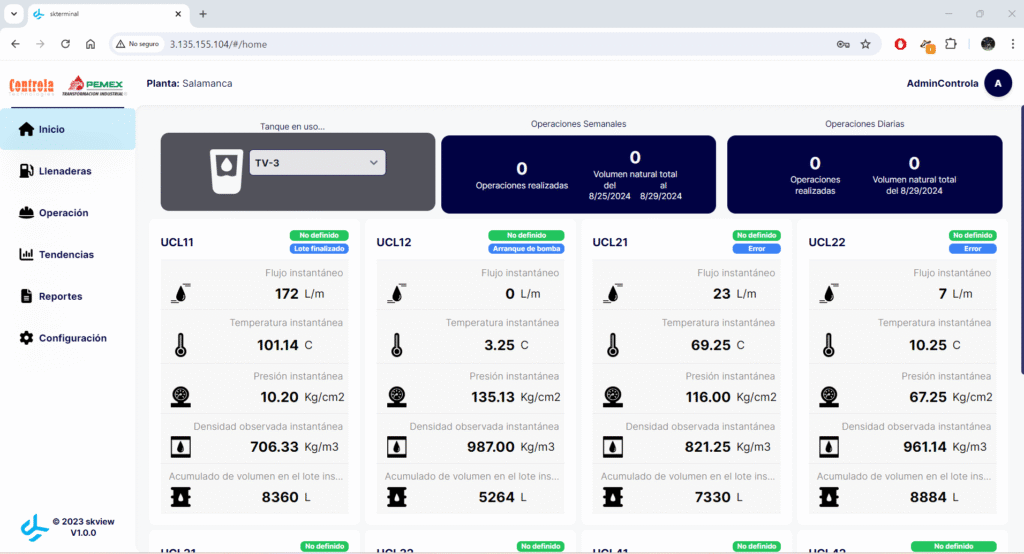Select the Inicio menu item
1024x554 pixels.
click(68, 129)
